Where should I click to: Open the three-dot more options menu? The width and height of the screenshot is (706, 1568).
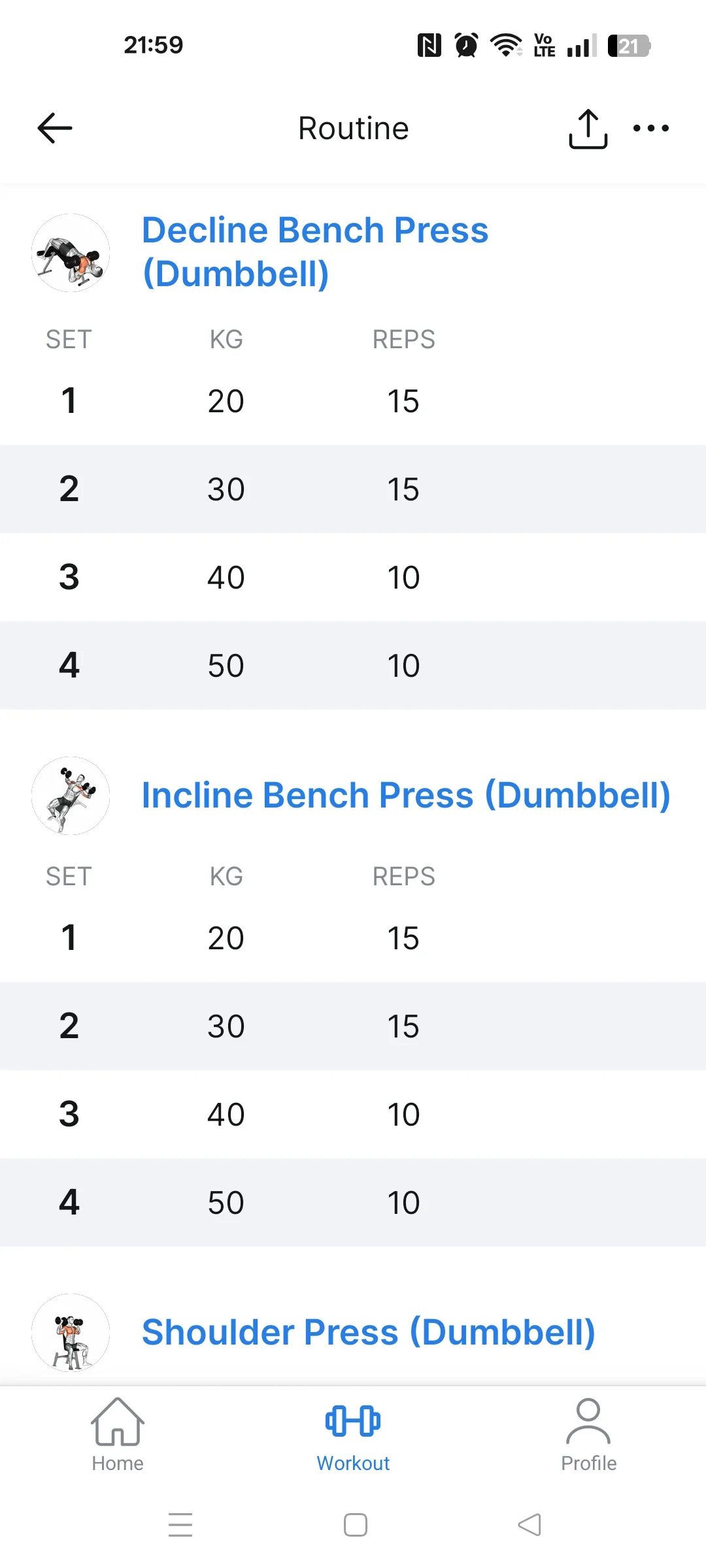(x=650, y=128)
